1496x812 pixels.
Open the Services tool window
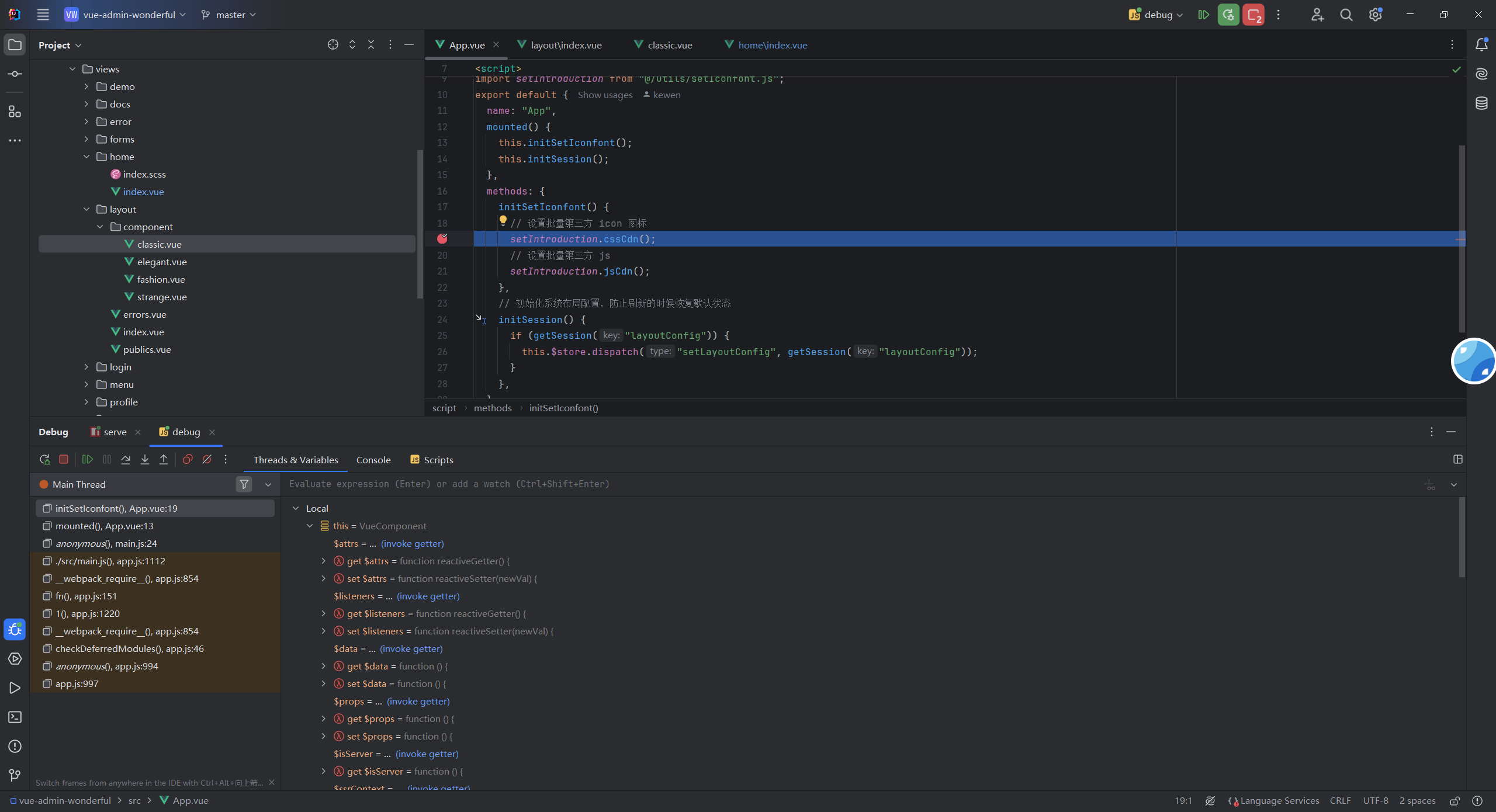point(15,659)
